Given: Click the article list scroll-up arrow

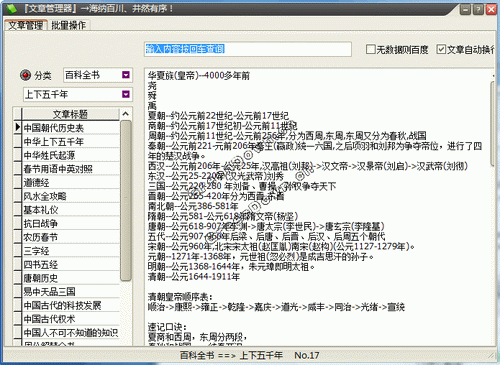Looking at the screenshot, I should point(125,114).
